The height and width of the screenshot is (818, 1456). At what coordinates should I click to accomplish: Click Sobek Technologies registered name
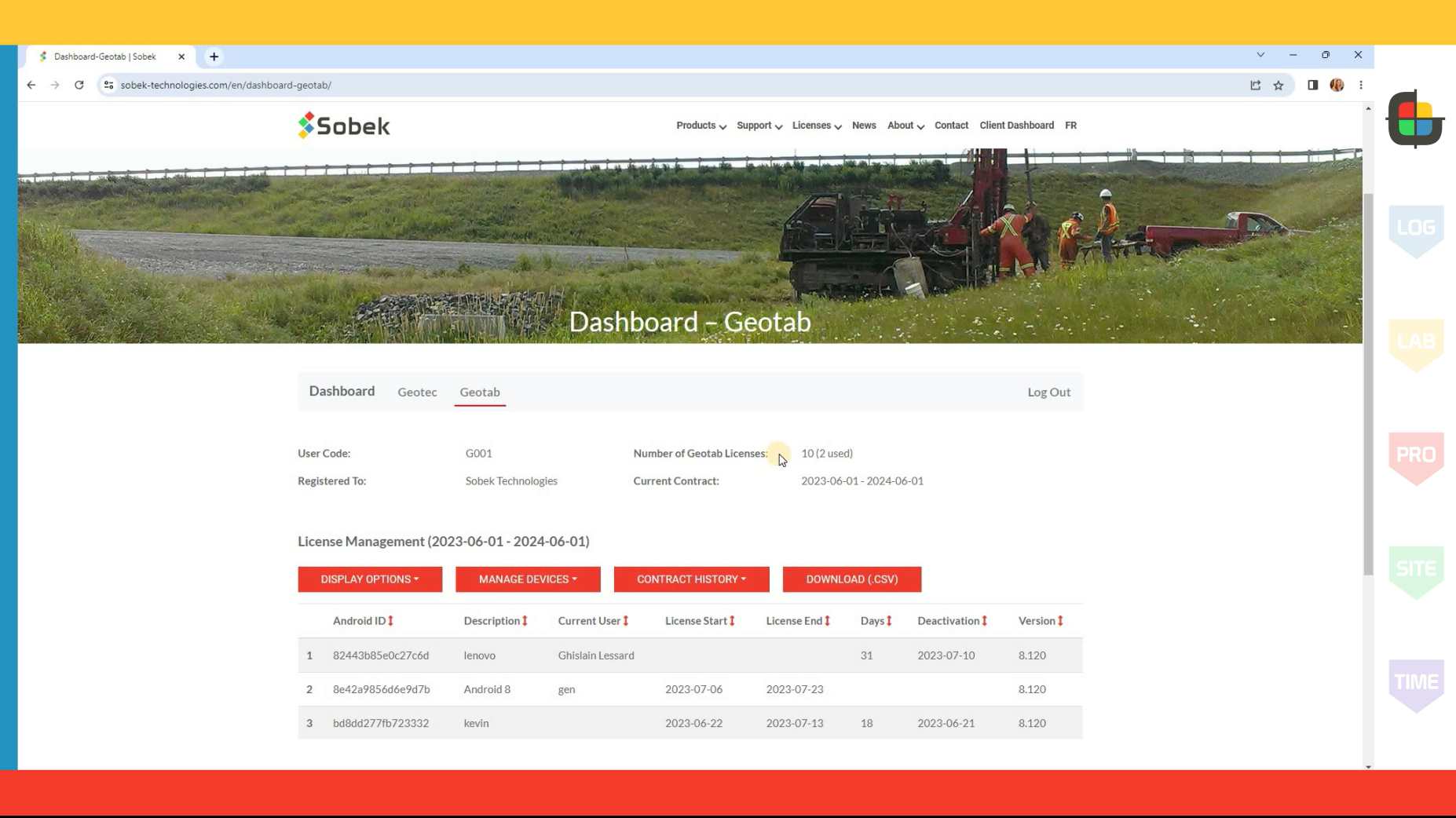511,481
